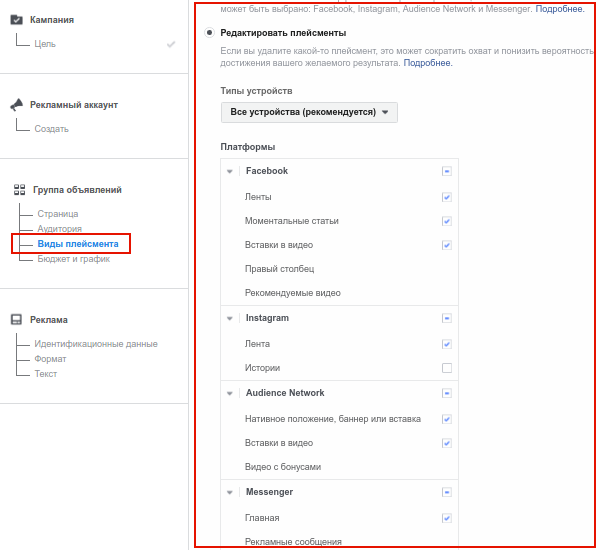Enable the Instagram Истории placement checkbox
Viewport: 606px width, 550px height.
point(447,368)
